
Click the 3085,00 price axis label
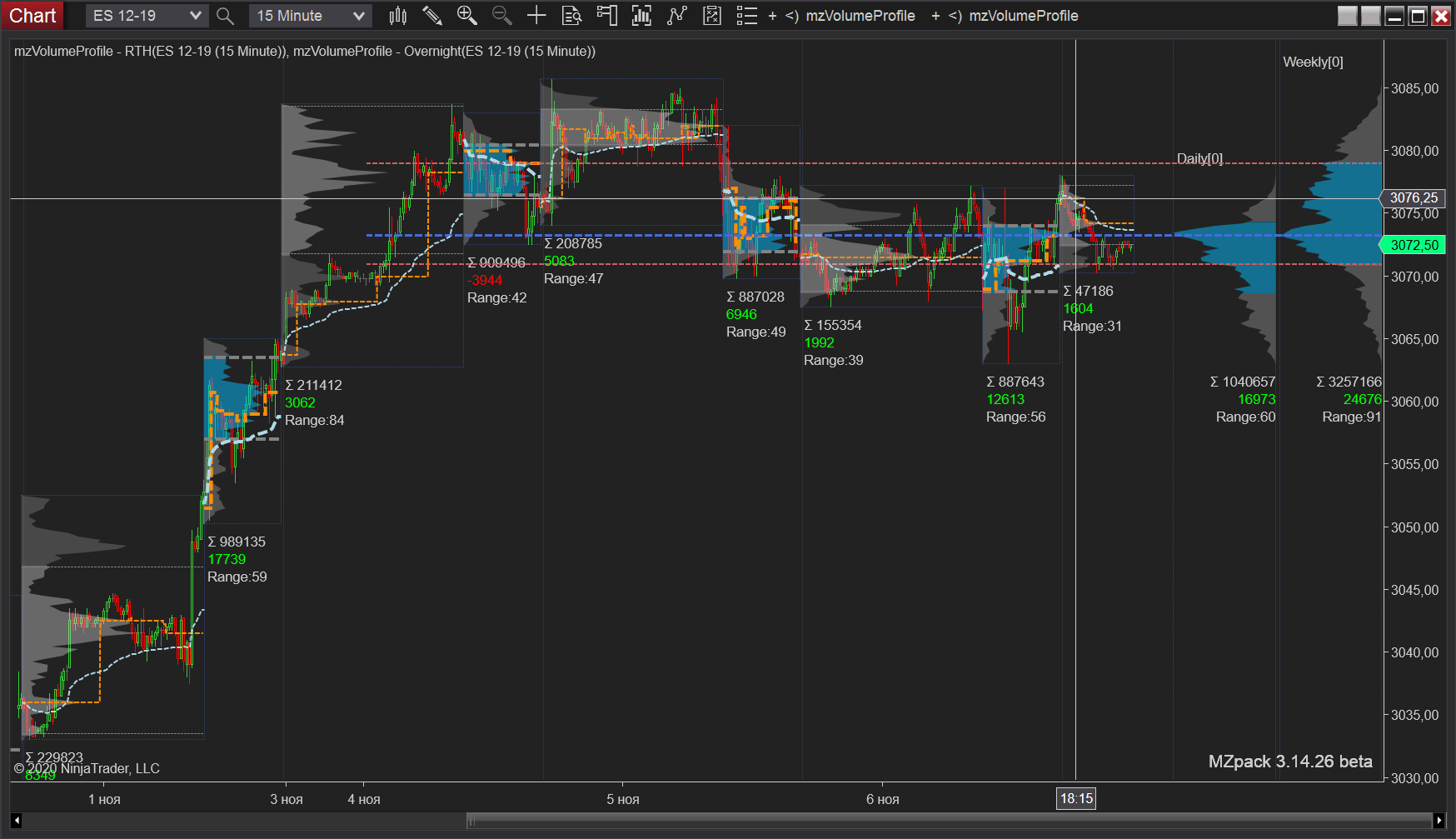coord(1414,88)
